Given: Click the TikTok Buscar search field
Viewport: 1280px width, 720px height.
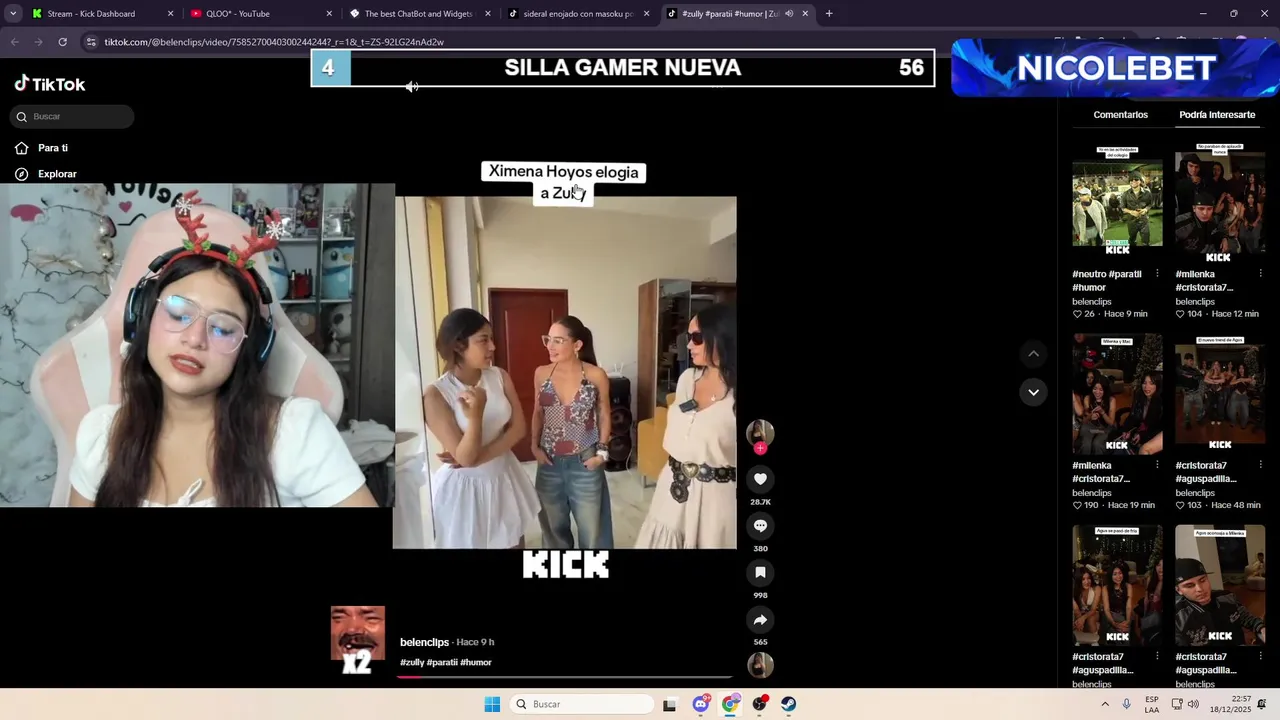Looking at the screenshot, I should 72,117.
